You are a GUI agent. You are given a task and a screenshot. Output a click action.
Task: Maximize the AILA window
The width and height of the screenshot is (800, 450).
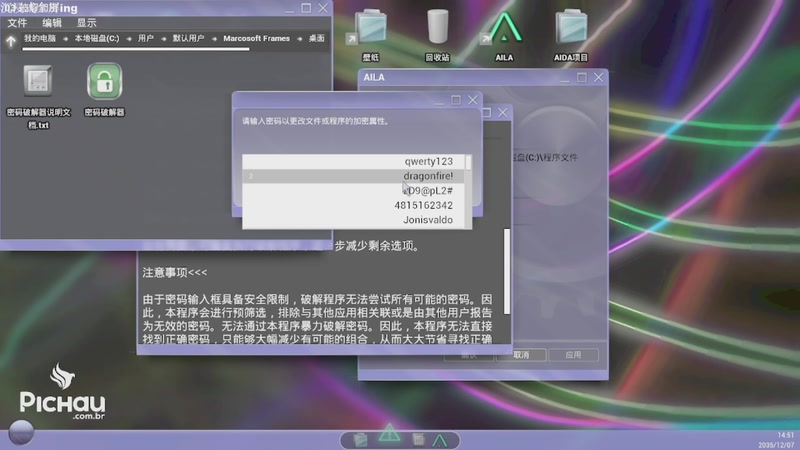(x=582, y=78)
